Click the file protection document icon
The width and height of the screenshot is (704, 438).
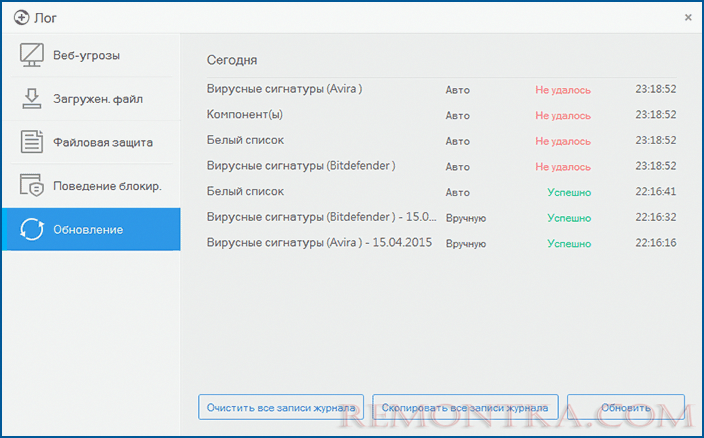coord(31,142)
